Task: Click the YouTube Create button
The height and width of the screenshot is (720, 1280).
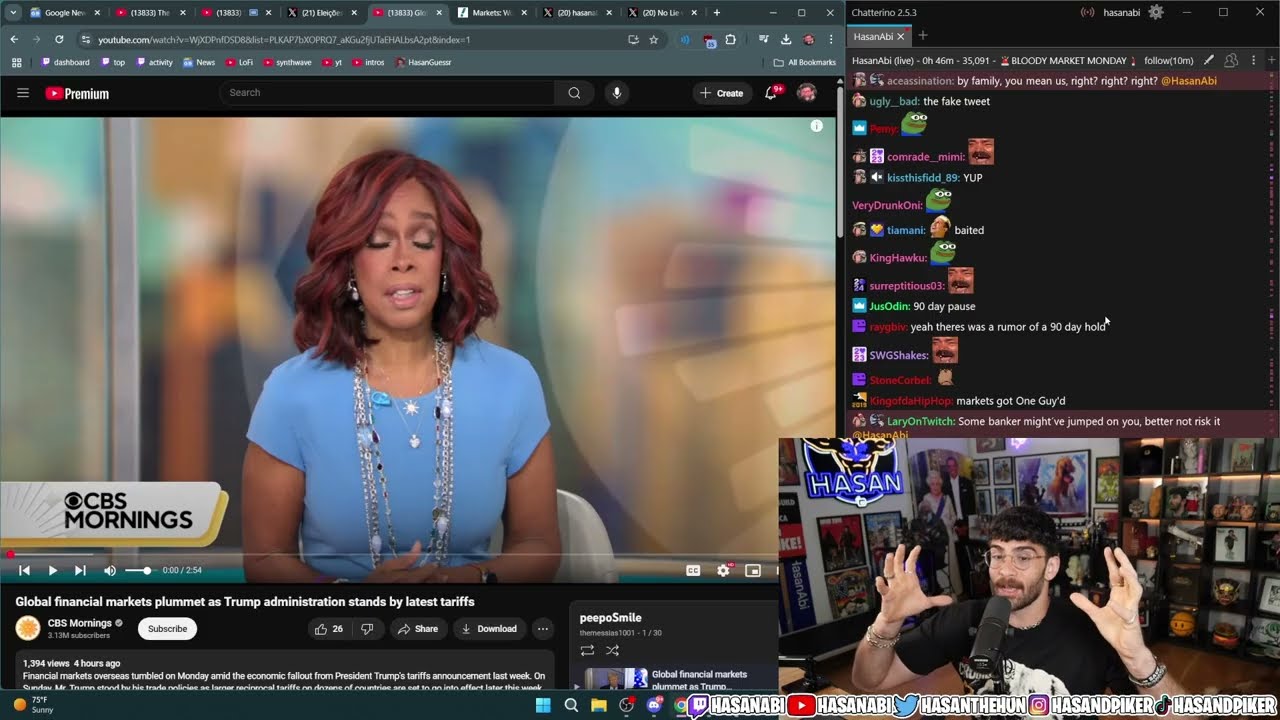Action: point(722,93)
